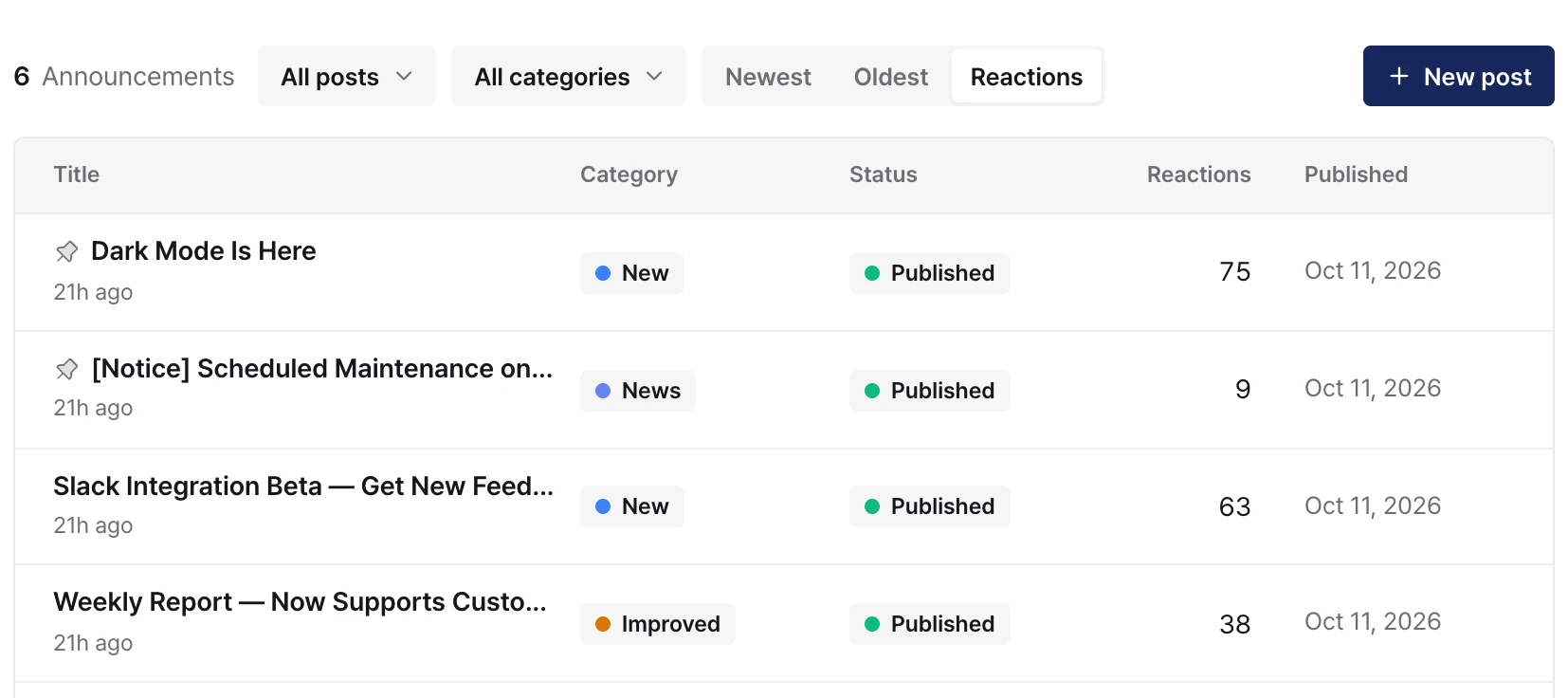Click 21h ago under Dark Mode Is Here
Viewport: 1568px width, 698px height.
click(x=93, y=292)
